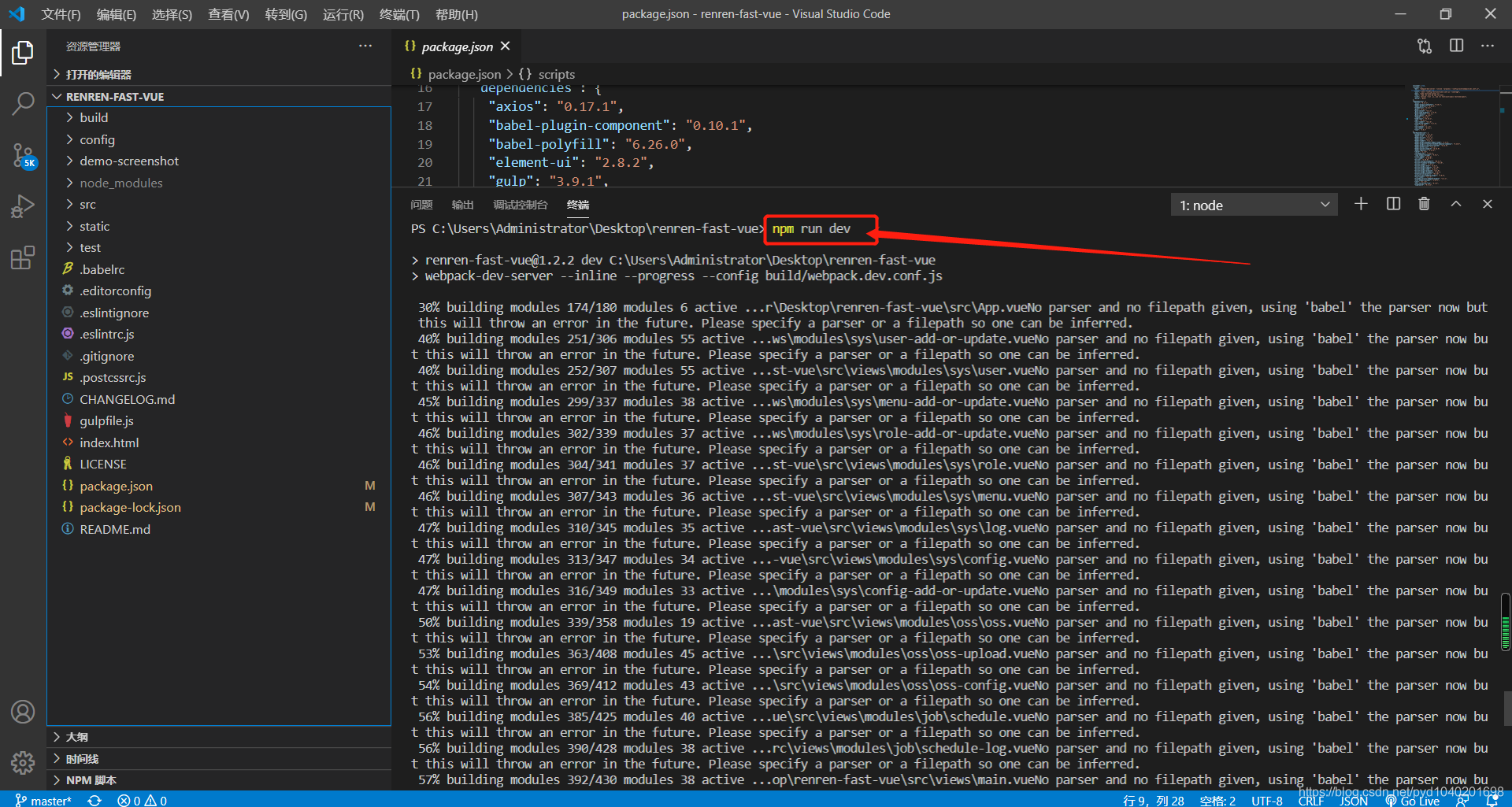Open changes compare icon in editor toolbar

pos(1425,46)
